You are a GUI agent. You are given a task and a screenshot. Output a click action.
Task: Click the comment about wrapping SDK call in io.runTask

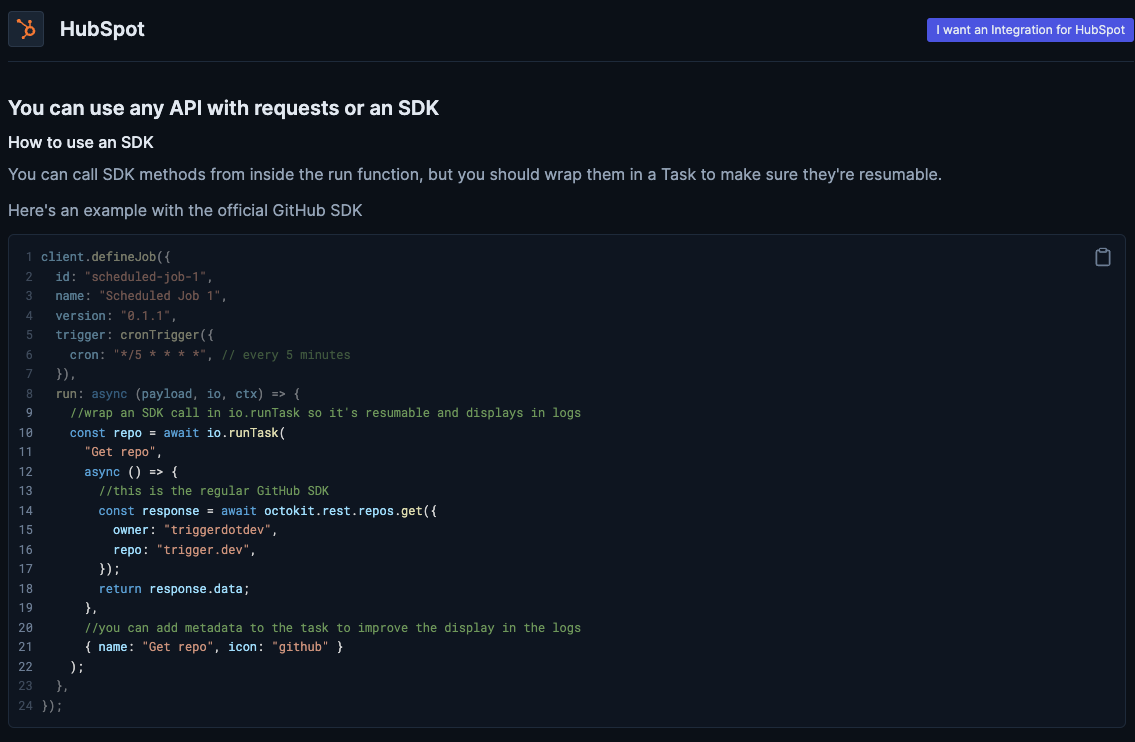pyautogui.click(x=326, y=413)
